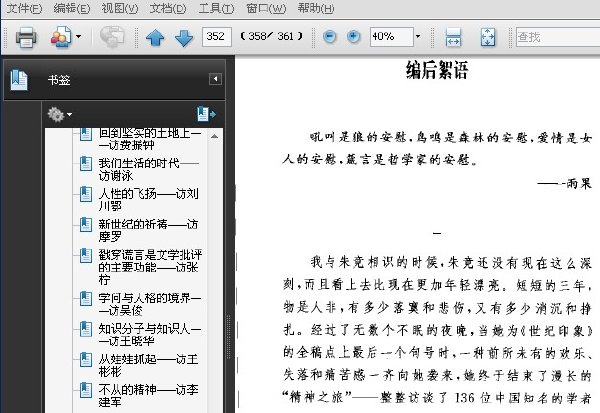Image resolution: width=600 pixels, height=413 pixels.
Task: Click the bookmarks panel icon
Action: coord(19,80)
